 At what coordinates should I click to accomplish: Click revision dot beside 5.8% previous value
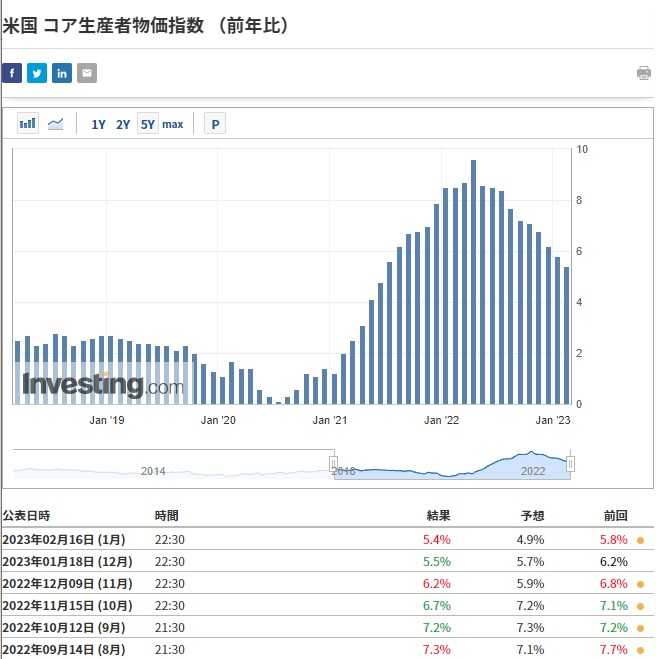tap(640, 540)
